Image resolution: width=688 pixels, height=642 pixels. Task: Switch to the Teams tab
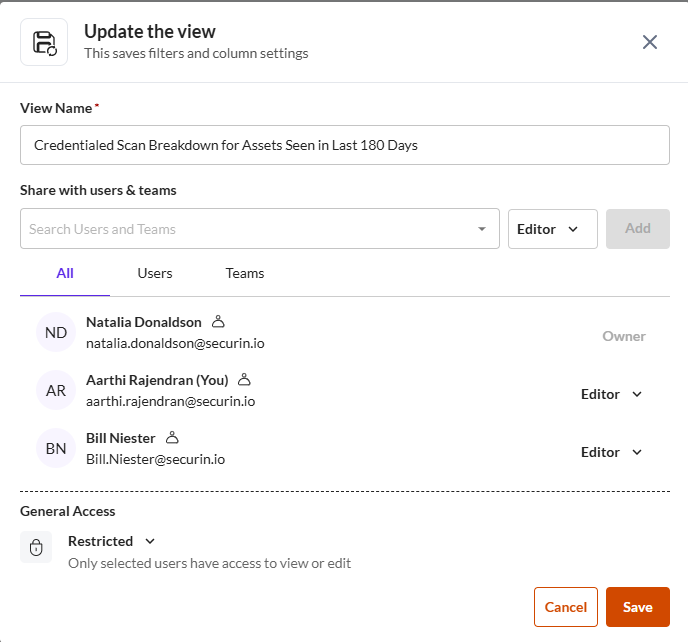[244, 273]
